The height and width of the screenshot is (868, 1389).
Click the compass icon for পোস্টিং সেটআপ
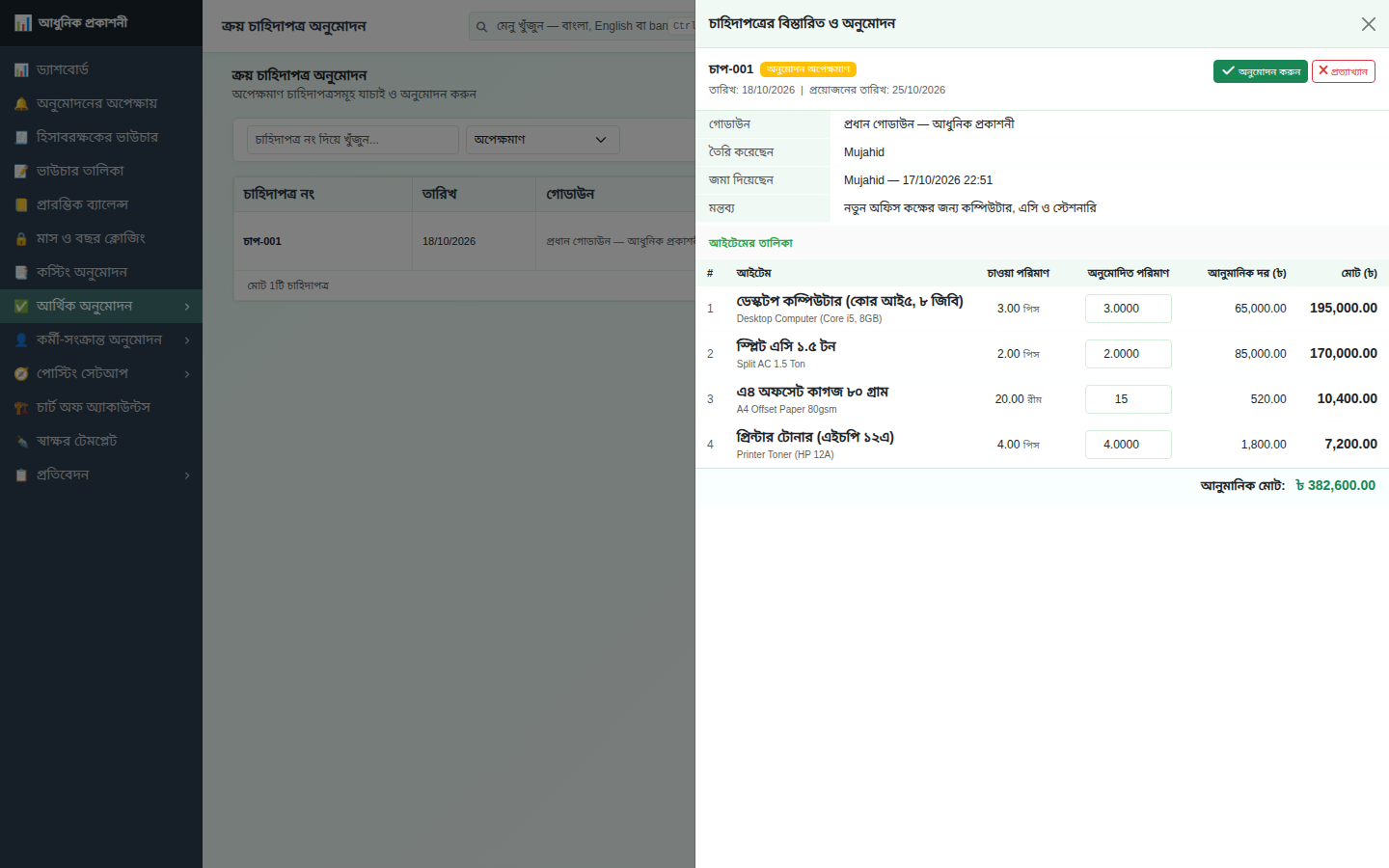[21, 373]
